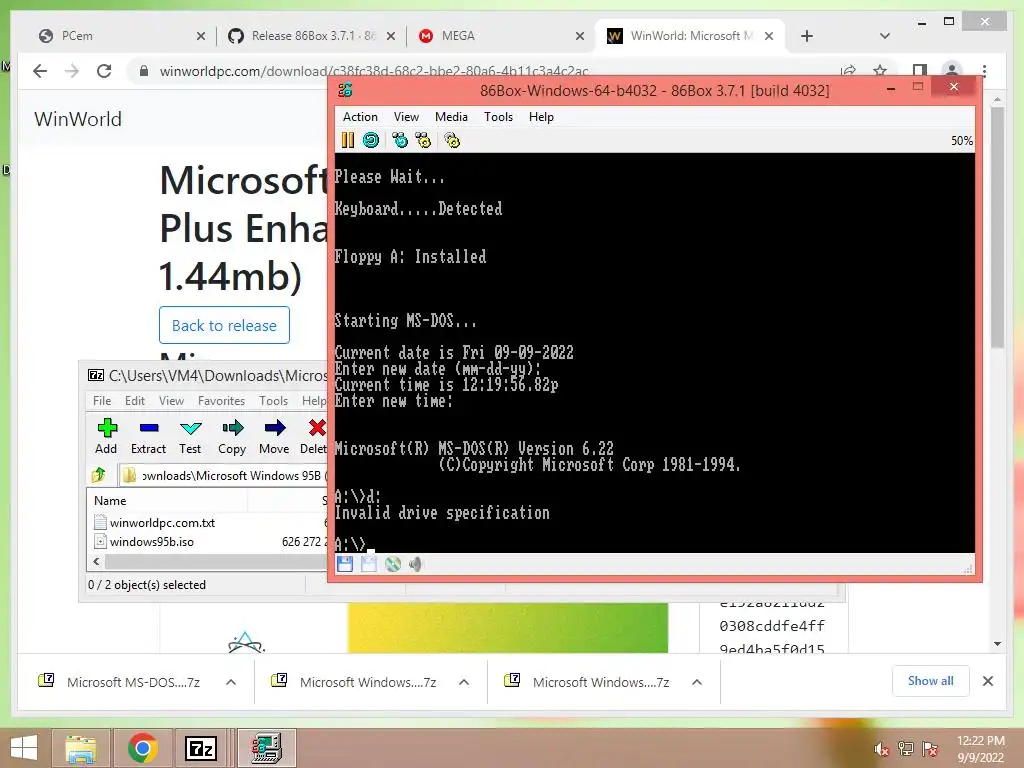Viewport: 1024px width, 768px height.
Task: Send Ctrl+Alt+Esc via 86Box toolbar
Action: 423,140
